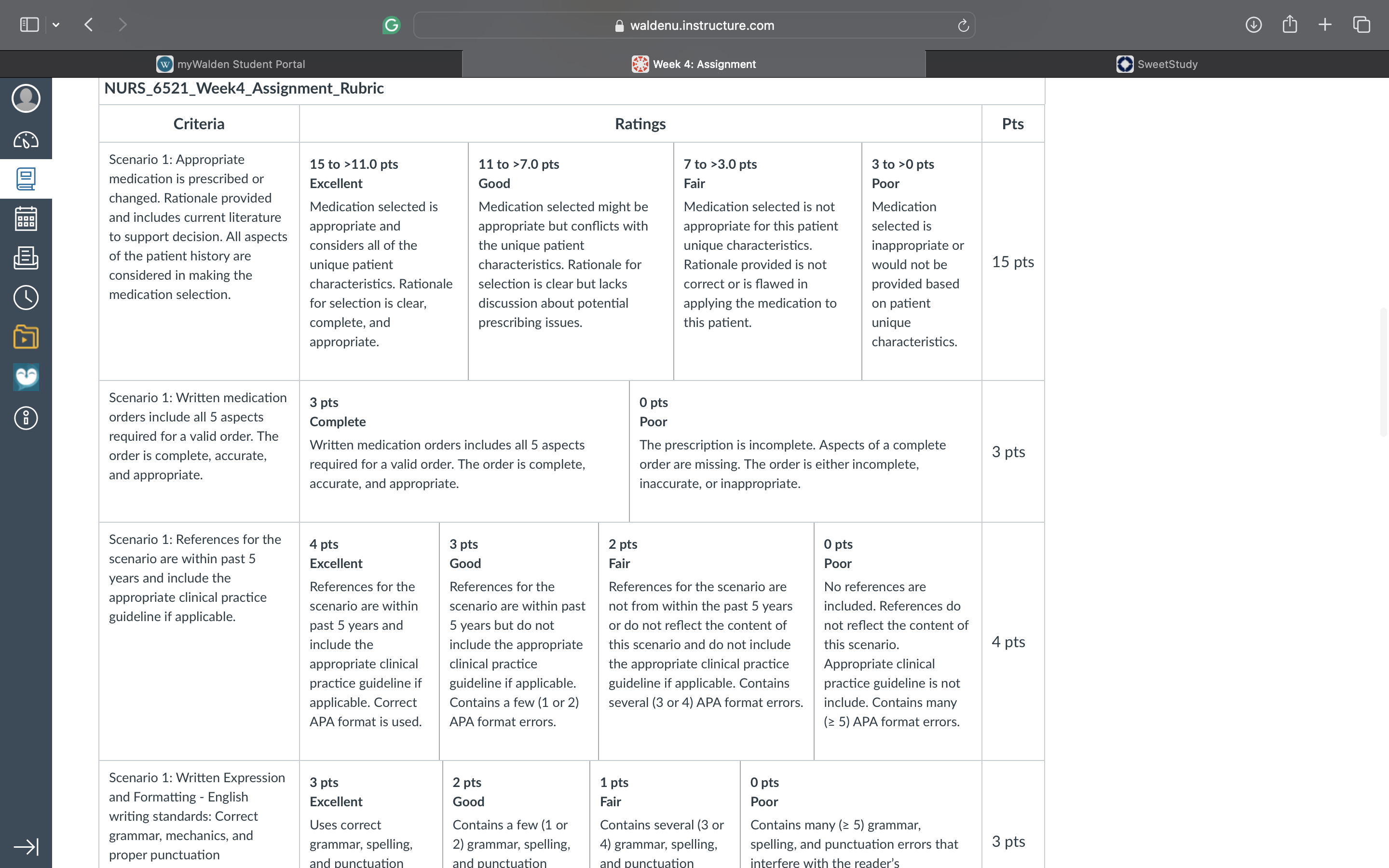The image size is (1389, 868).
Task: Switch to myWalden Student Portal tab
Action: click(x=231, y=64)
